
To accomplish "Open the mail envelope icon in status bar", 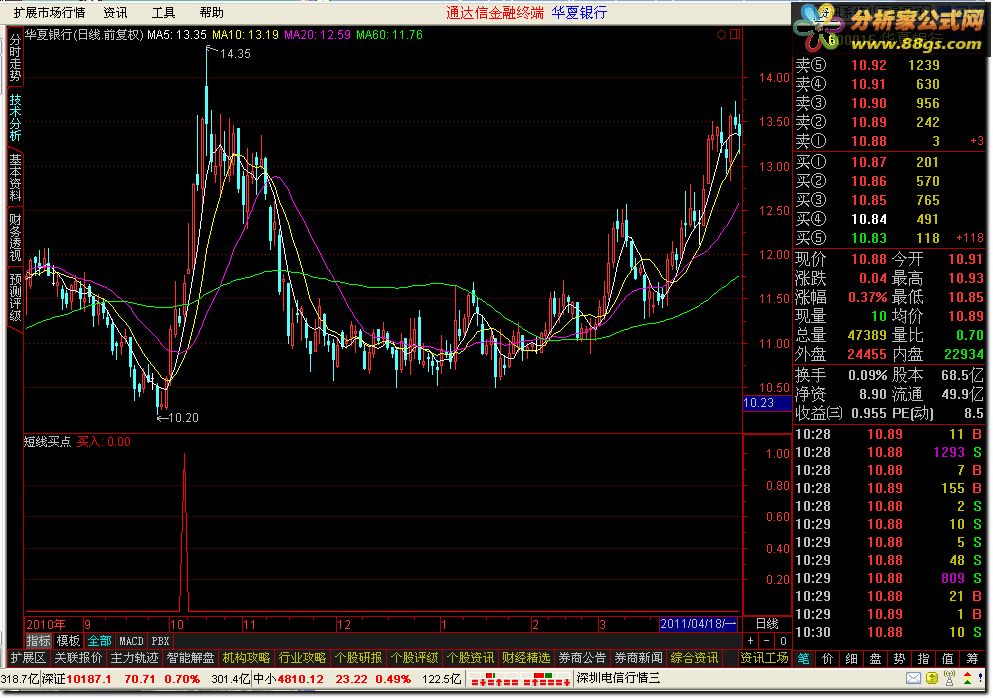I will coord(913,678).
